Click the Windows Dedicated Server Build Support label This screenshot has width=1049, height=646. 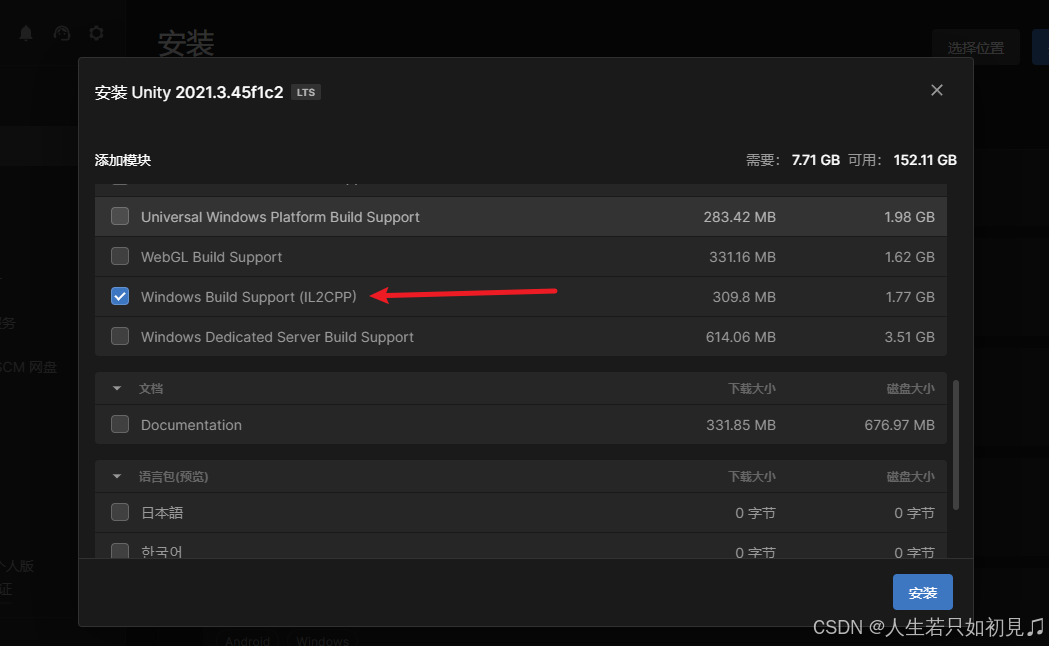click(277, 337)
